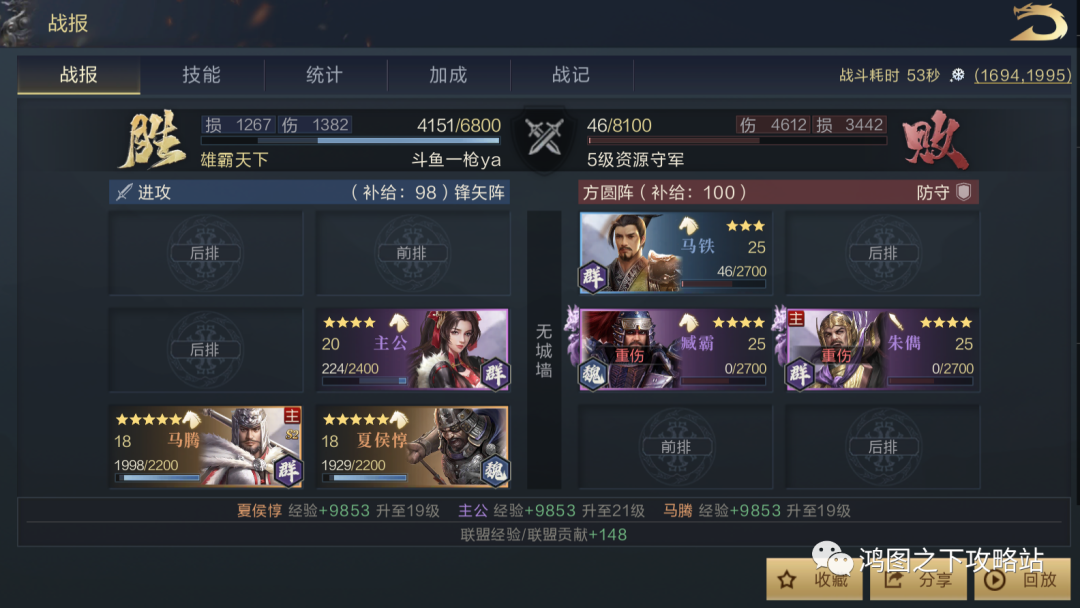Viewport: 1080px width, 608px height.
Task: Click the crossed swords battle icon
Action: tap(544, 136)
